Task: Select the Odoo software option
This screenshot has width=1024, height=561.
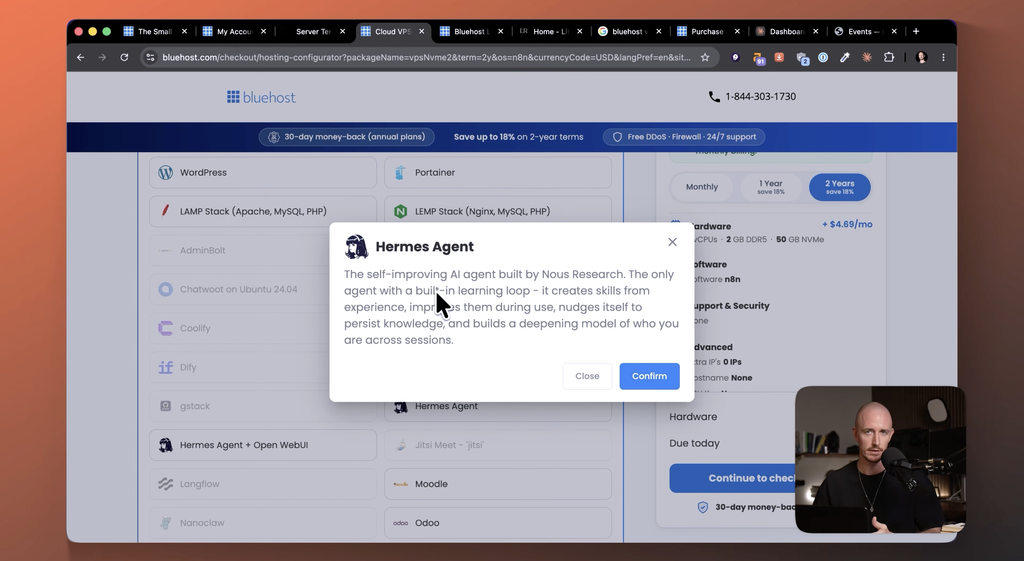Action: point(498,523)
